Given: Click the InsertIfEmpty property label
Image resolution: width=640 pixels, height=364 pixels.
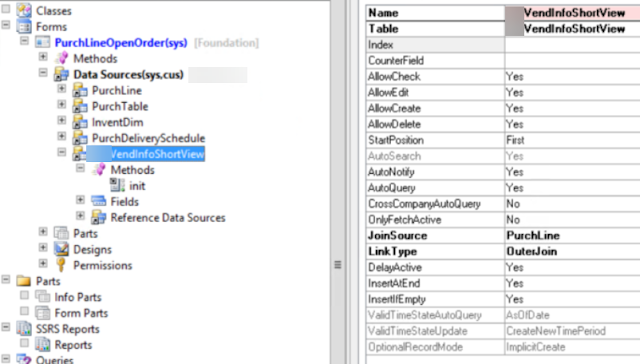Looking at the screenshot, I should pos(397,299).
